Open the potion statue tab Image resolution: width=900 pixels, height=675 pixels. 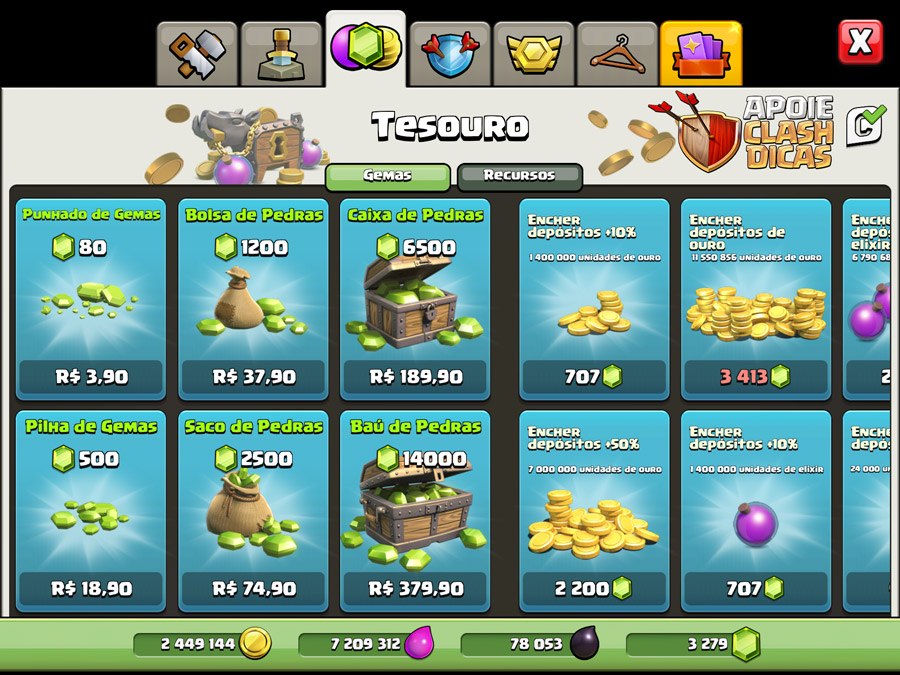pos(281,54)
